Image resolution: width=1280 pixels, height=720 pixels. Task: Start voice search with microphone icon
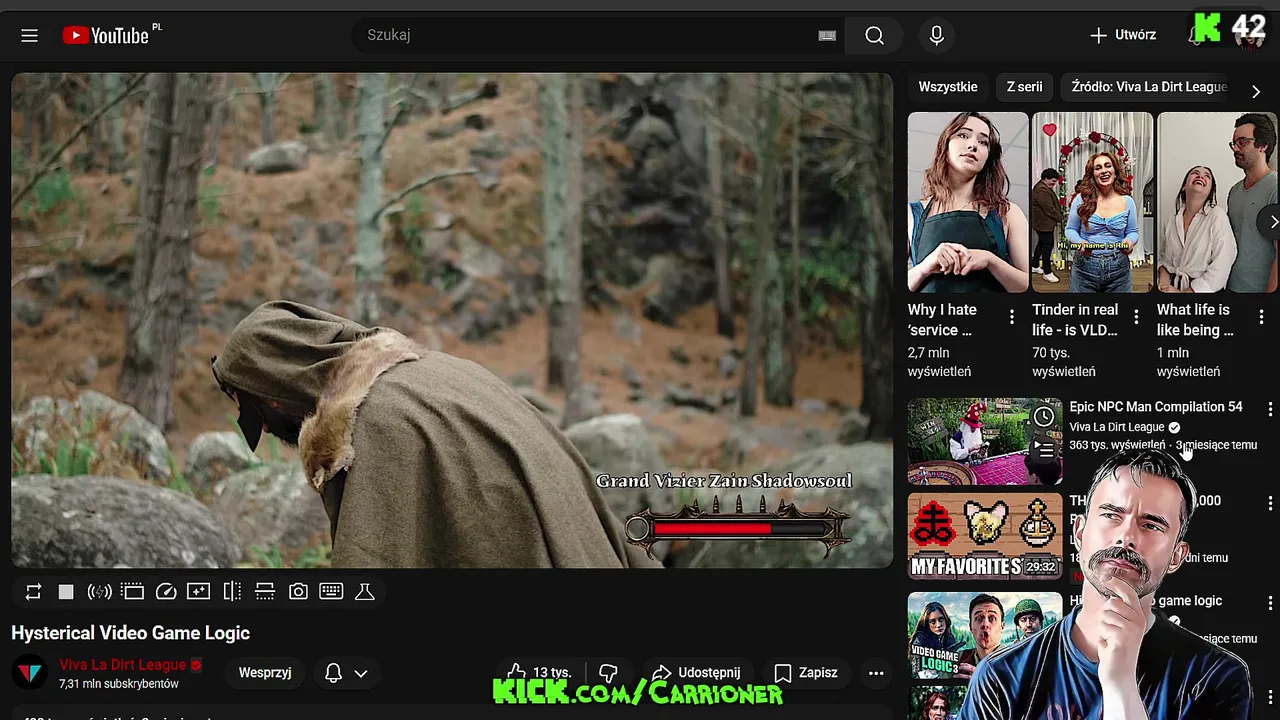936,35
